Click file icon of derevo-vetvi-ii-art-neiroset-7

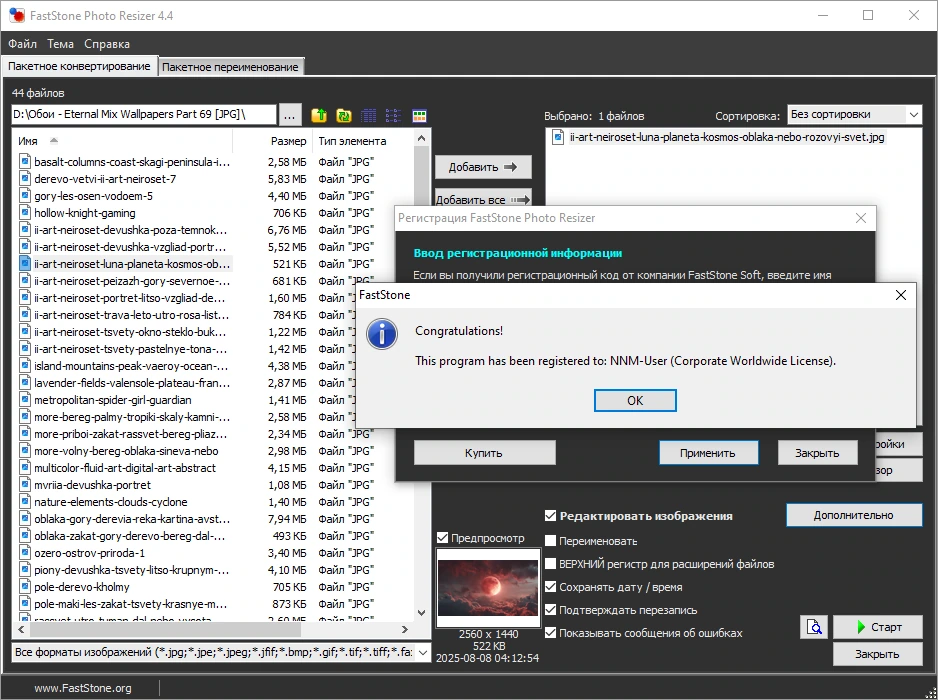[x=25, y=178]
